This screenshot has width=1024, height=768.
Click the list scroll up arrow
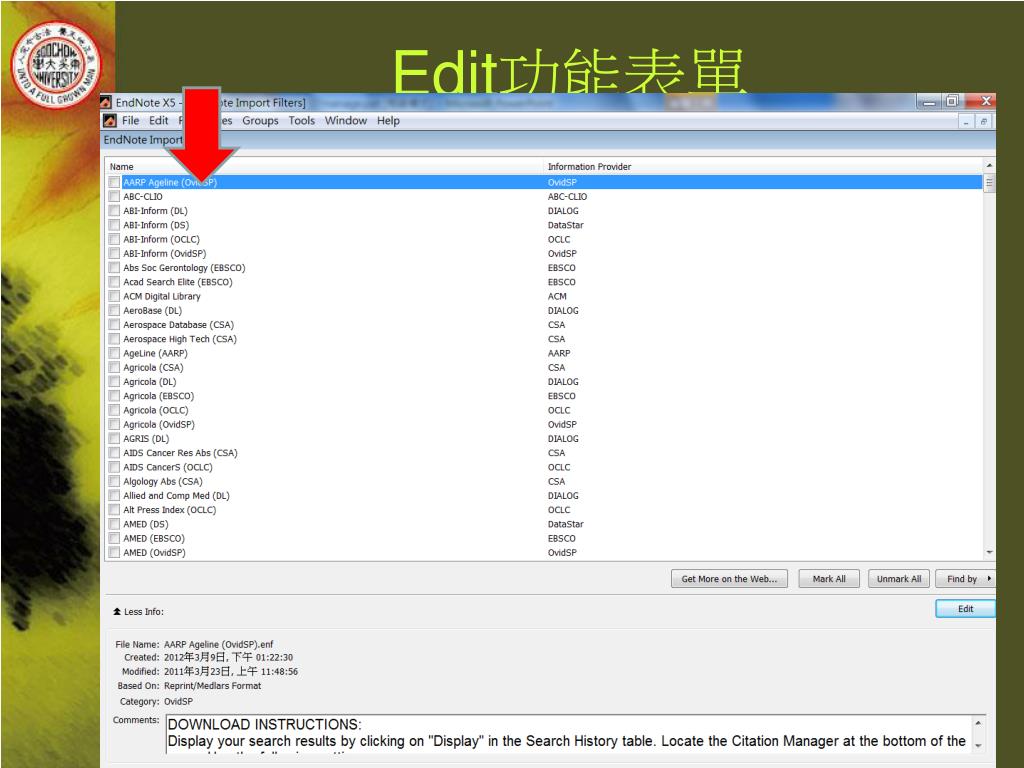989,166
